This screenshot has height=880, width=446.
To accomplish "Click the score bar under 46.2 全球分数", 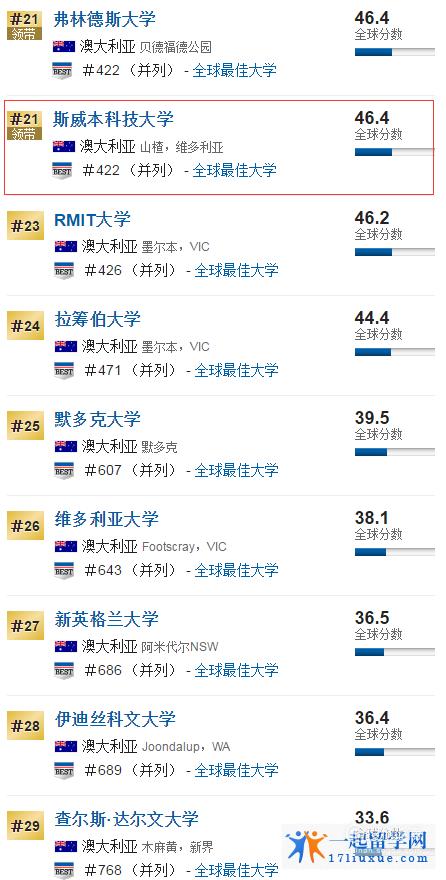I will pyautogui.click(x=395, y=252).
